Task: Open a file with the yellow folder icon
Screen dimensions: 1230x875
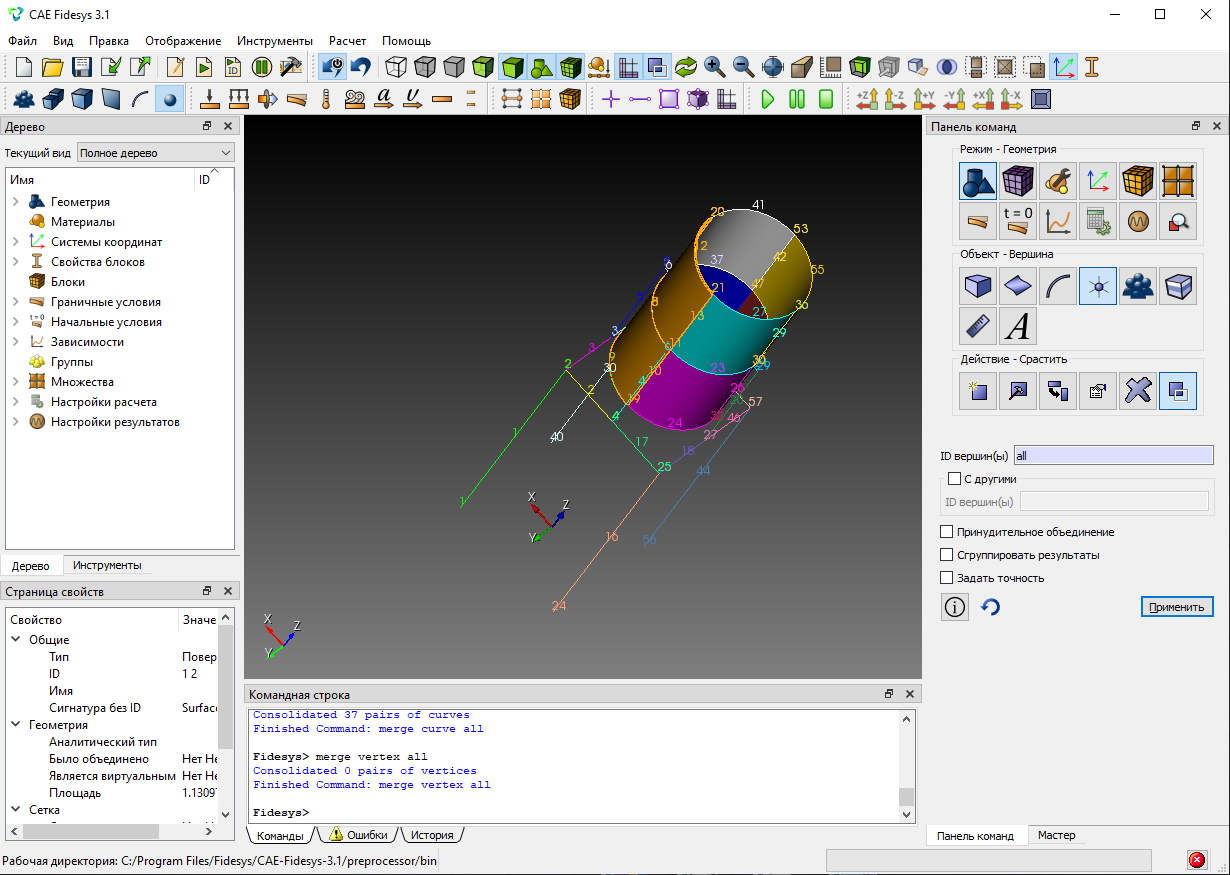Action: pyautogui.click(x=53, y=67)
